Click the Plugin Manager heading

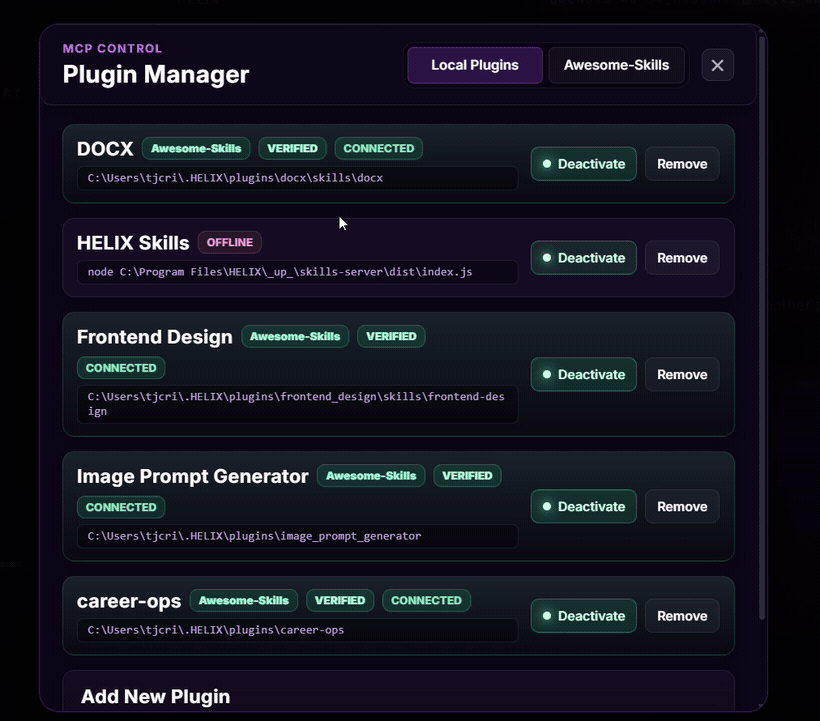156,74
